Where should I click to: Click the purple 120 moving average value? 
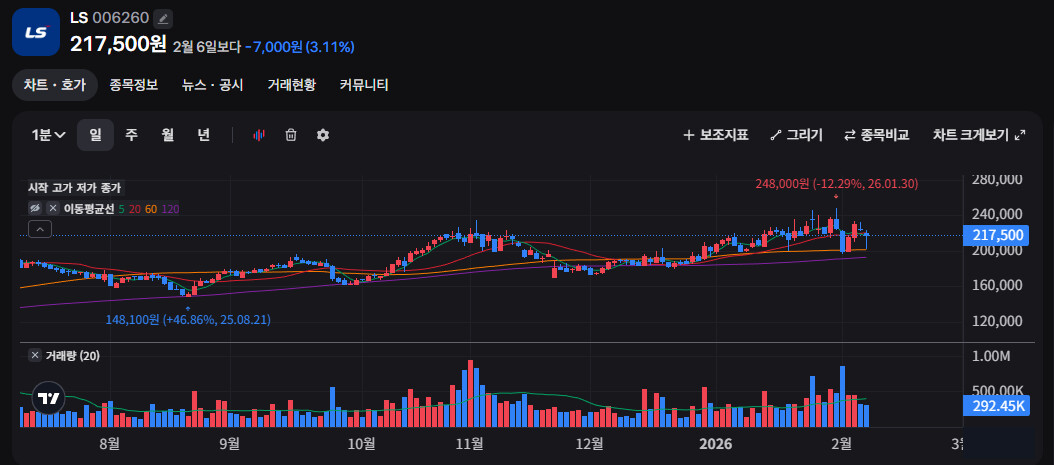pos(171,209)
